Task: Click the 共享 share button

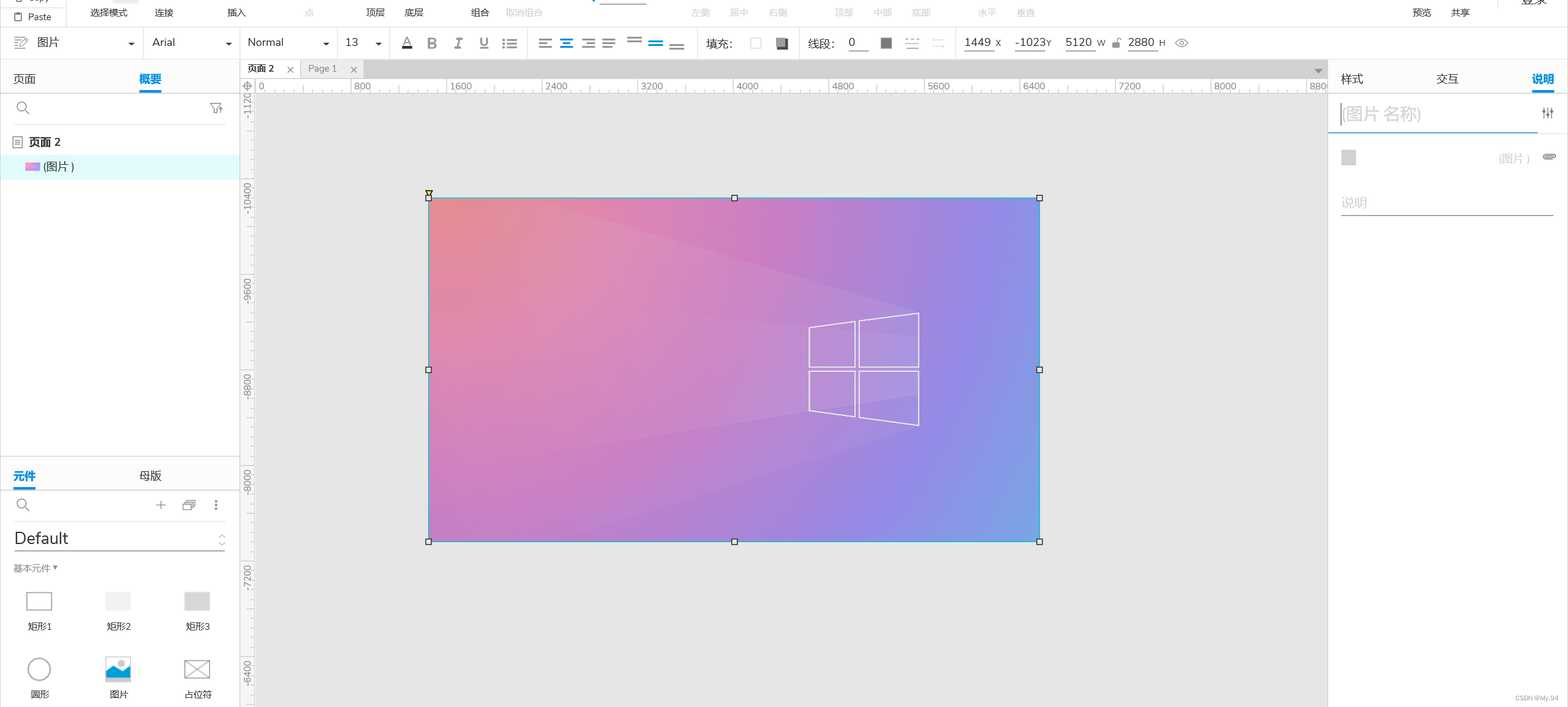Action: coord(1460,12)
